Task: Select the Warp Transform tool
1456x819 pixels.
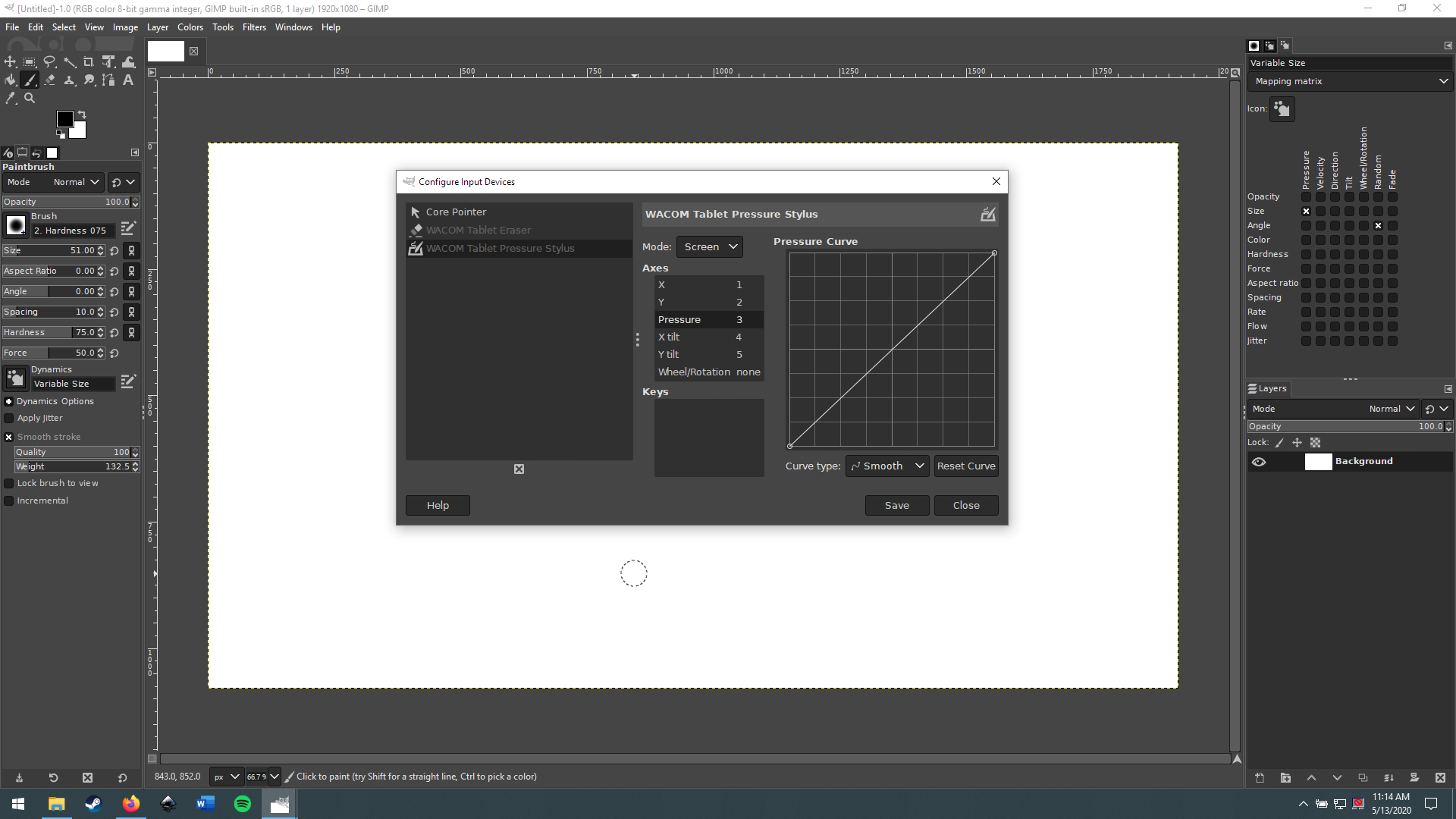Action: pyautogui.click(x=128, y=62)
